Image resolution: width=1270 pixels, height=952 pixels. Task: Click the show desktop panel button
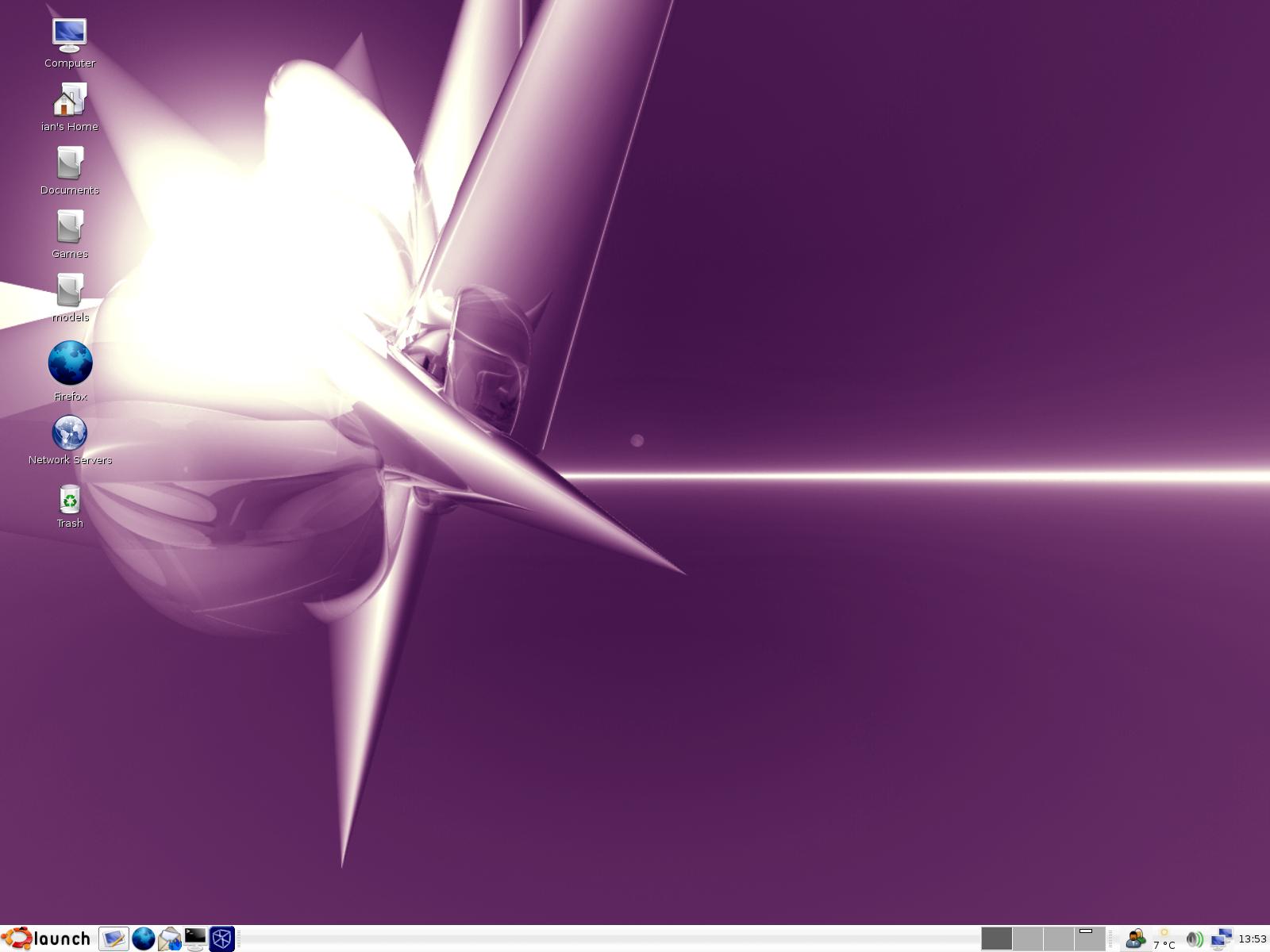click(x=114, y=939)
